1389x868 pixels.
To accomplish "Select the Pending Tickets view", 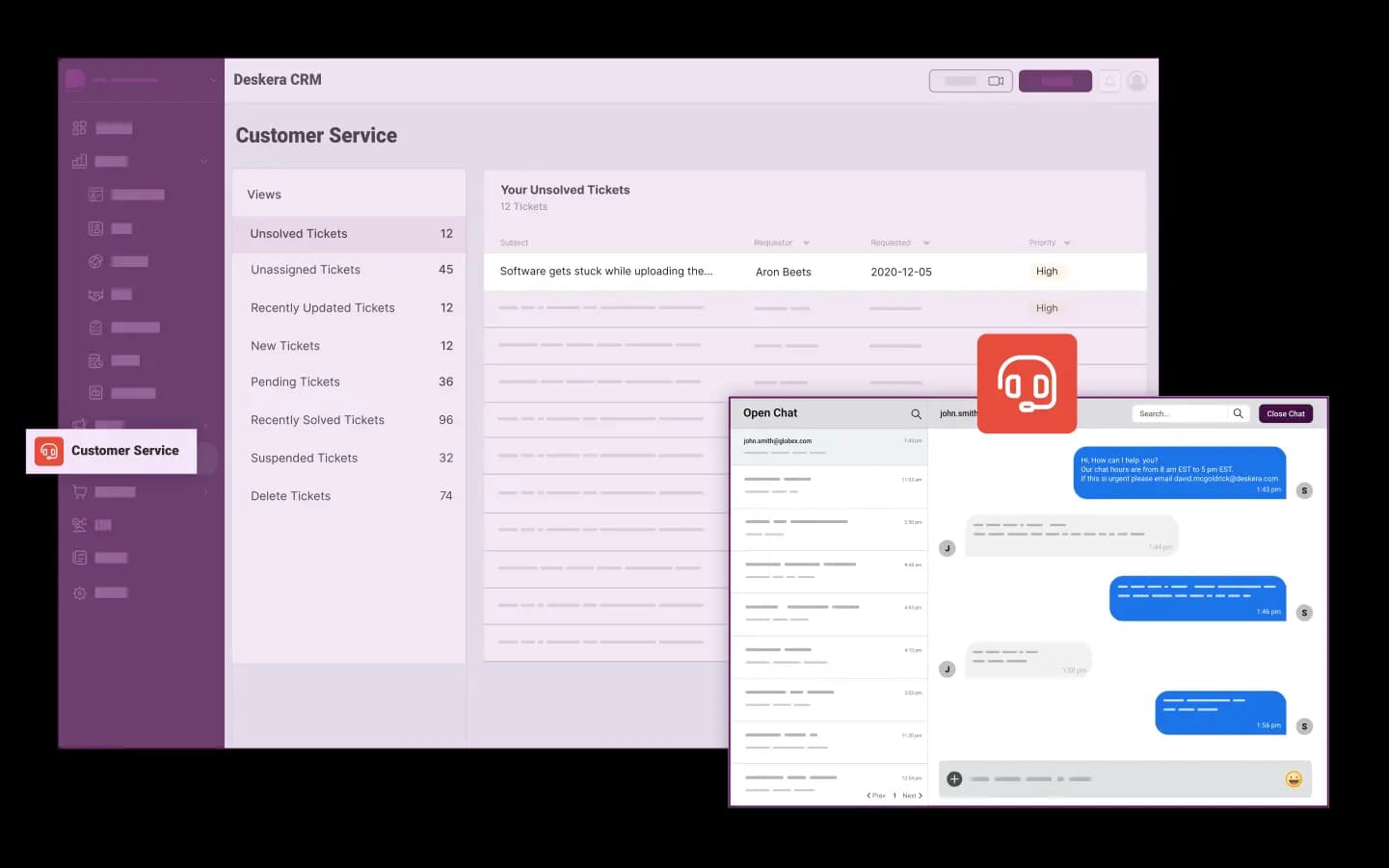I will pyautogui.click(x=295, y=382).
